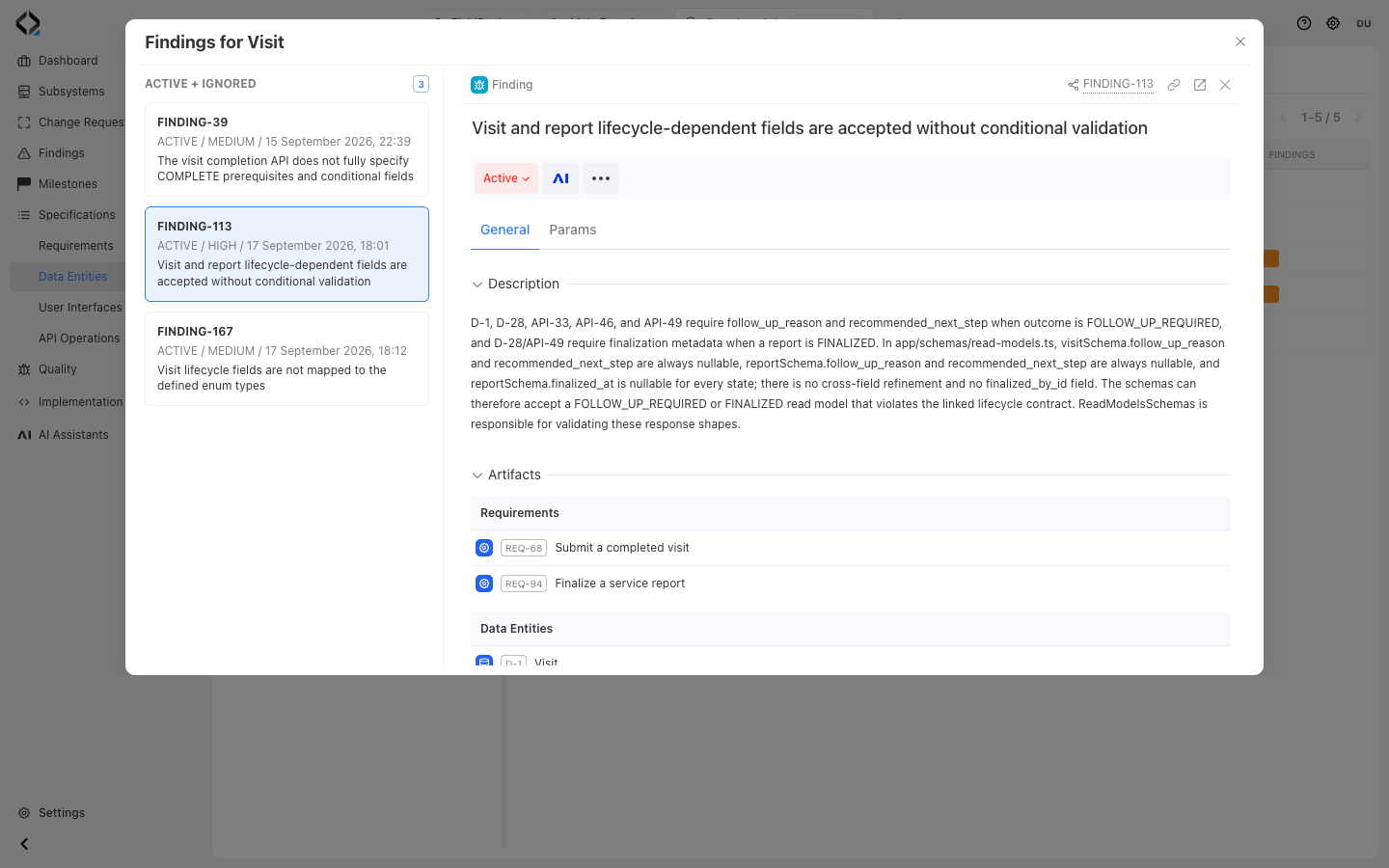Screen dimensions: 1389x868
Task: Collapse the left sidebar arrow
Action: 24,844
